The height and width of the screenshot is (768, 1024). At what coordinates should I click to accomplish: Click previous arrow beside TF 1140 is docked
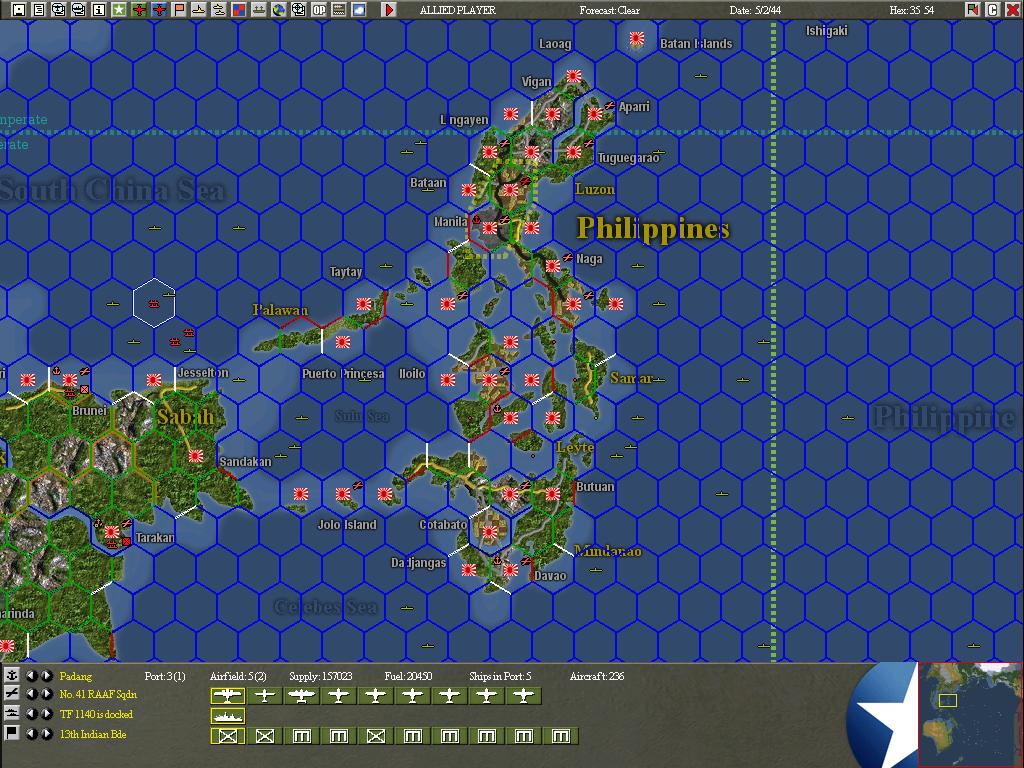[x=31, y=714]
